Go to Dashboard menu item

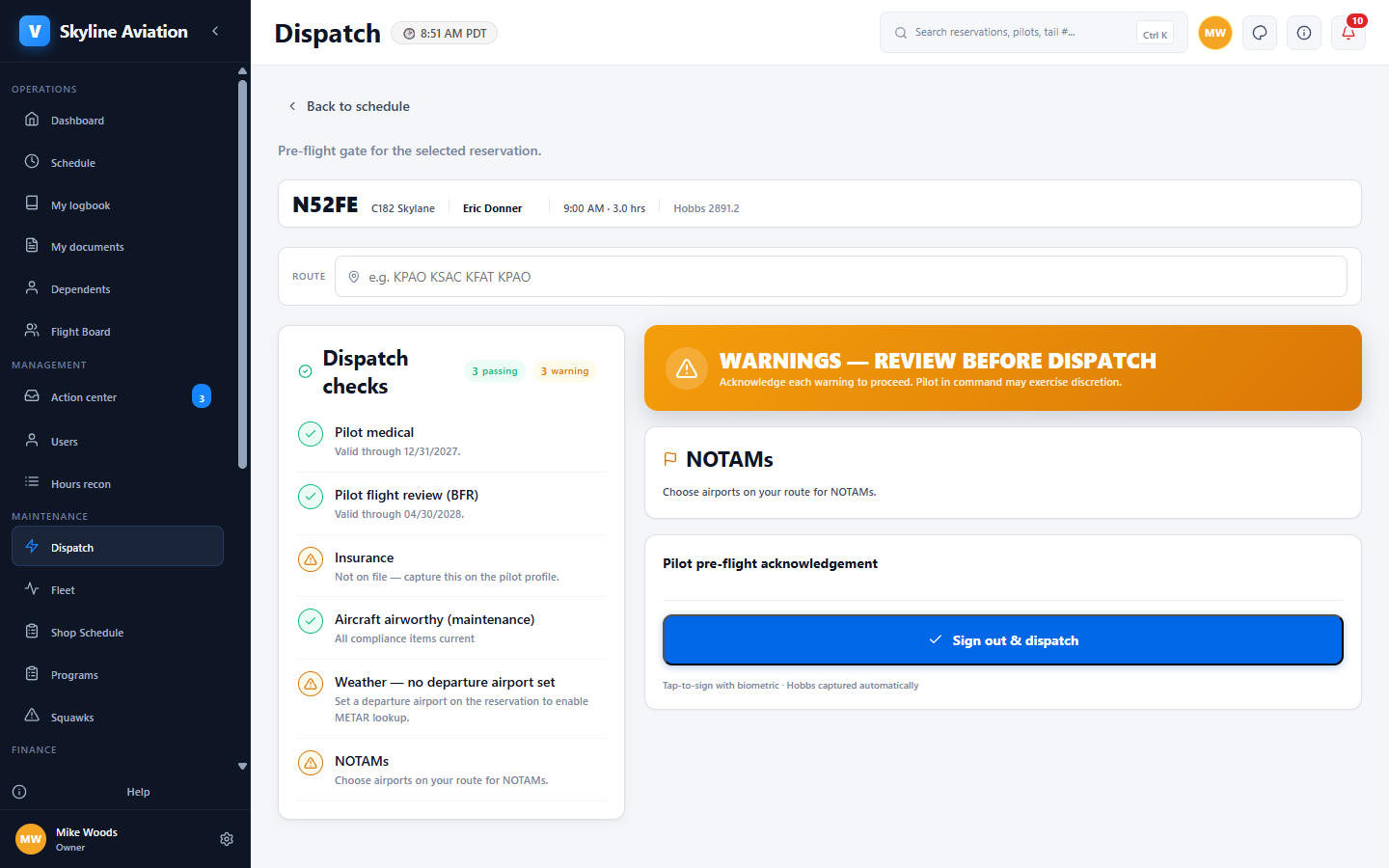point(118,121)
